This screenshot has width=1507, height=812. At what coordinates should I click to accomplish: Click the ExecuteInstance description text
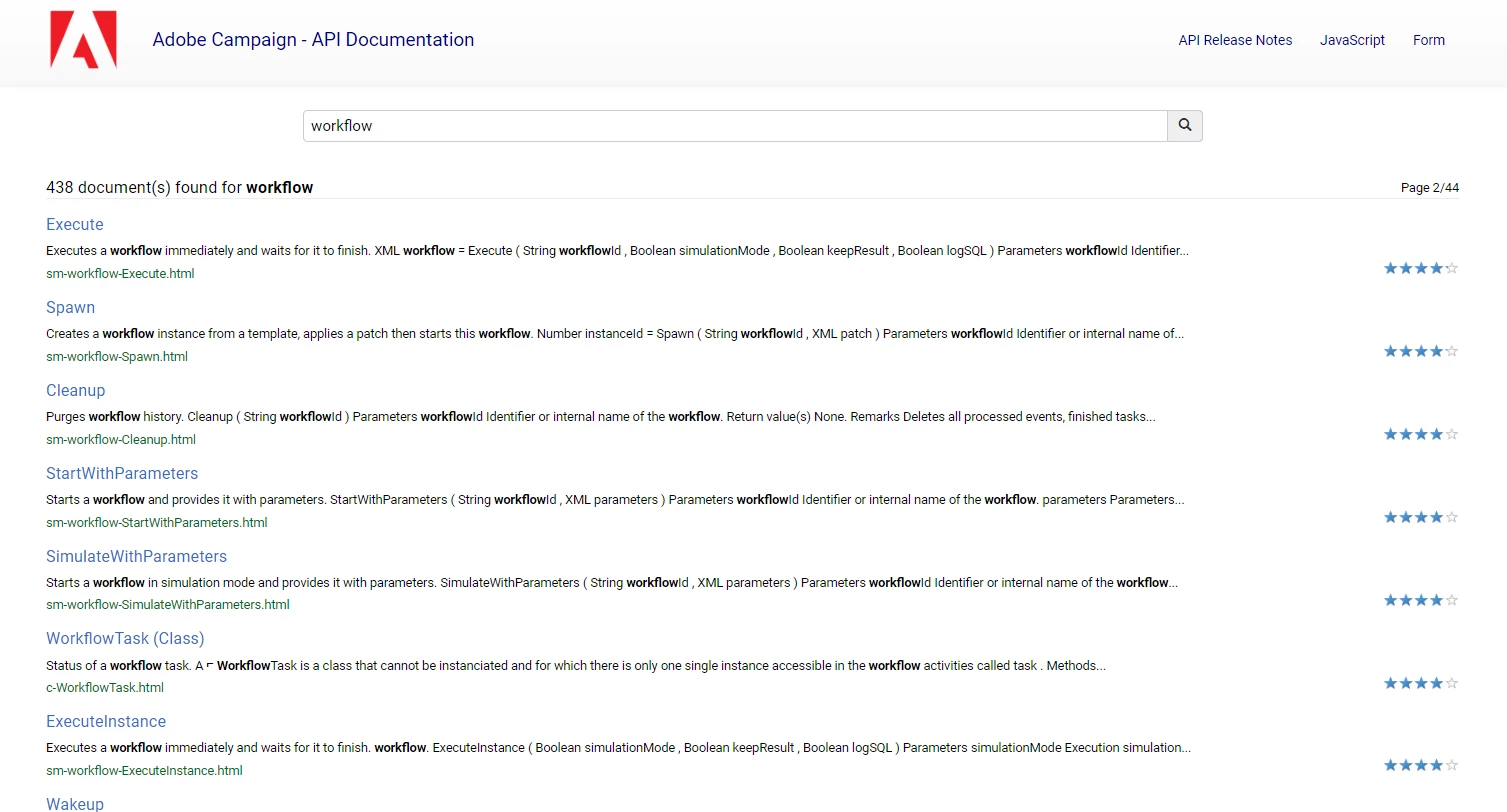click(x=618, y=748)
